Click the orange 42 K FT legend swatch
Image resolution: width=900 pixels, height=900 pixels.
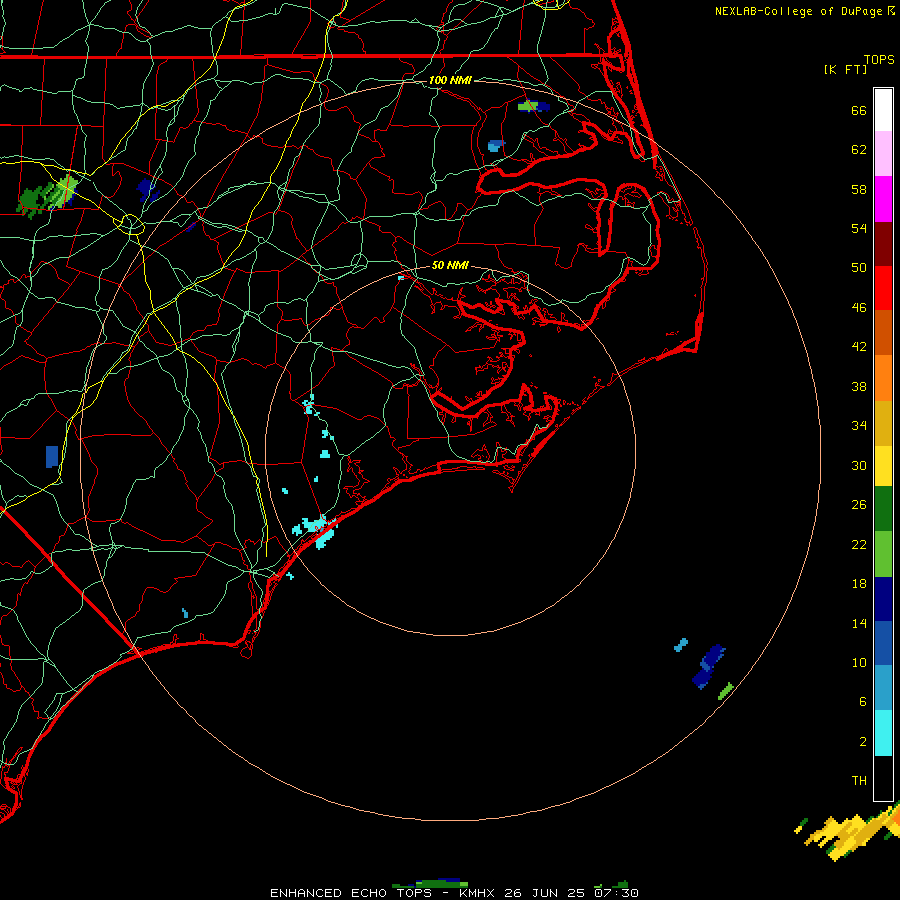tap(883, 378)
